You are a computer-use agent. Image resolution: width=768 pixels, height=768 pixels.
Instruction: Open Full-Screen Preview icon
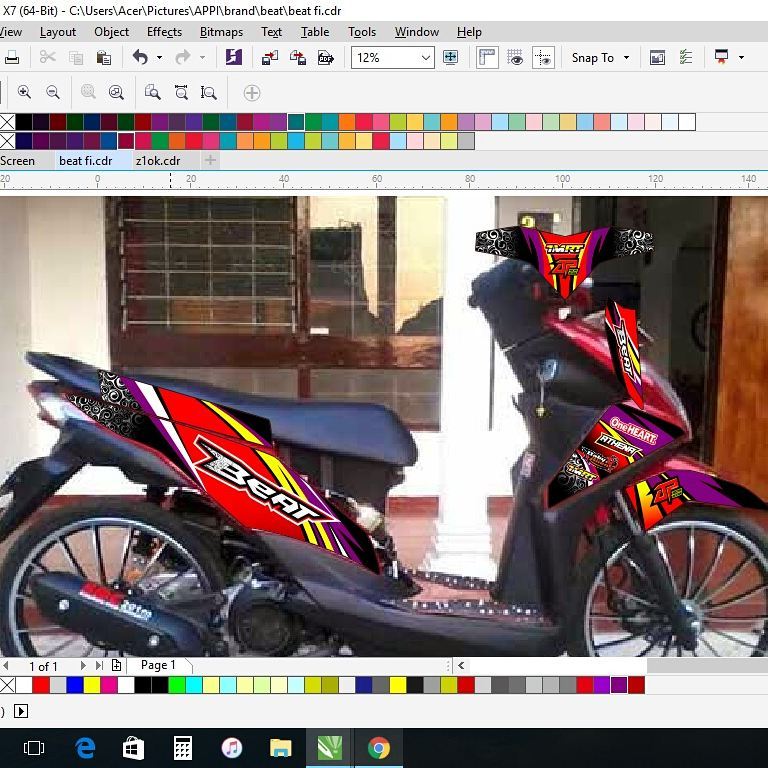coord(450,58)
